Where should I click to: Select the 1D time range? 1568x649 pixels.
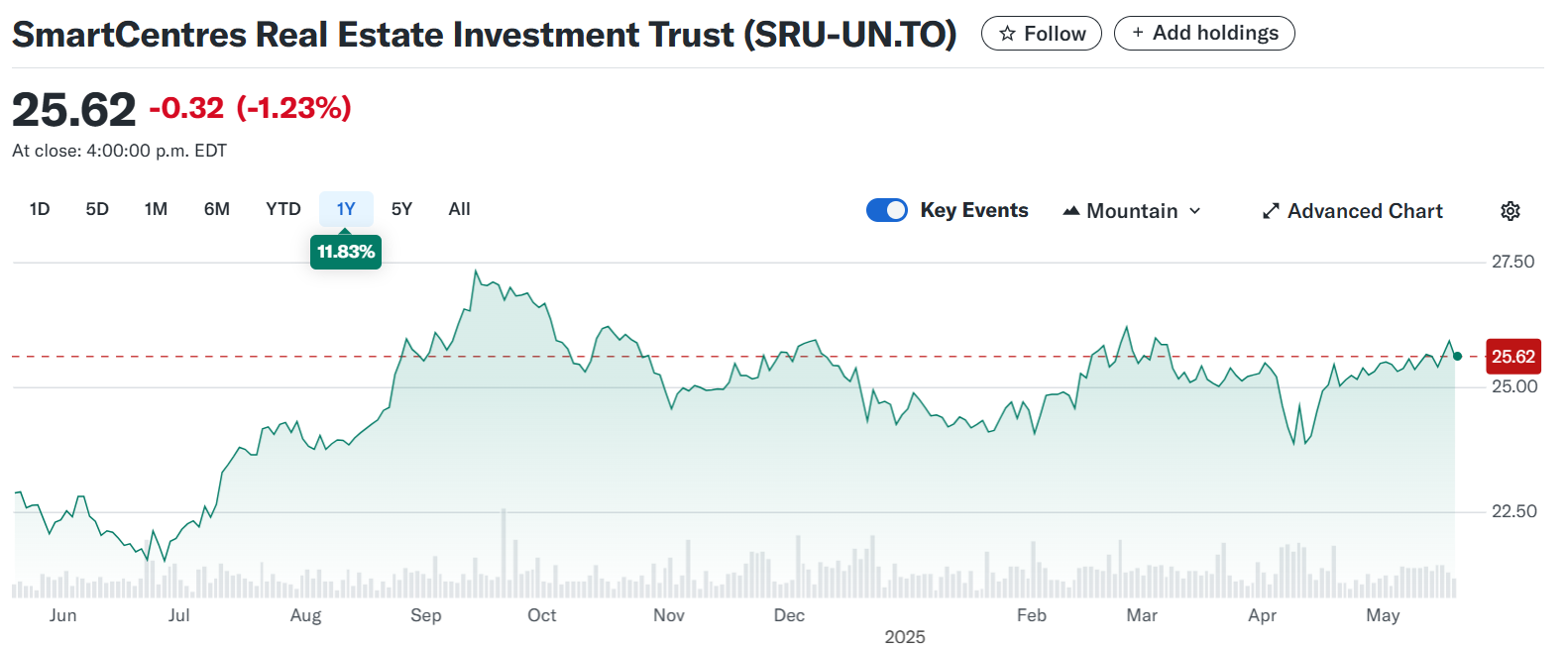[40, 209]
